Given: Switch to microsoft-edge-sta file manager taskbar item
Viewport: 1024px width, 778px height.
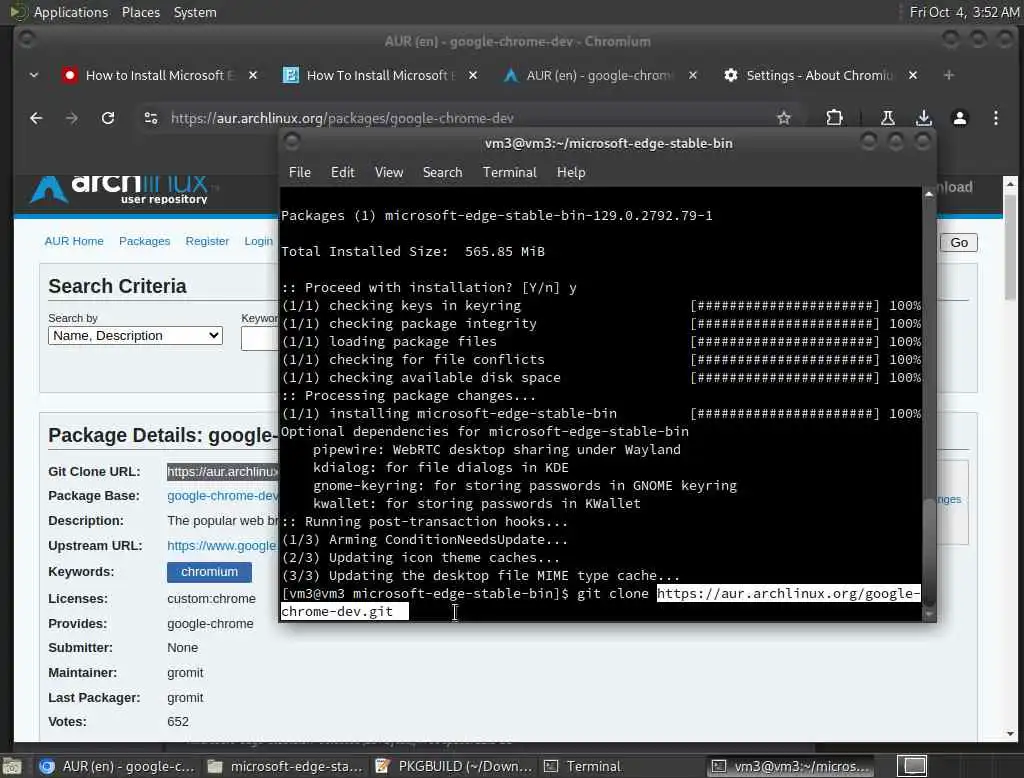Looking at the screenshot, I should point(285,766).
